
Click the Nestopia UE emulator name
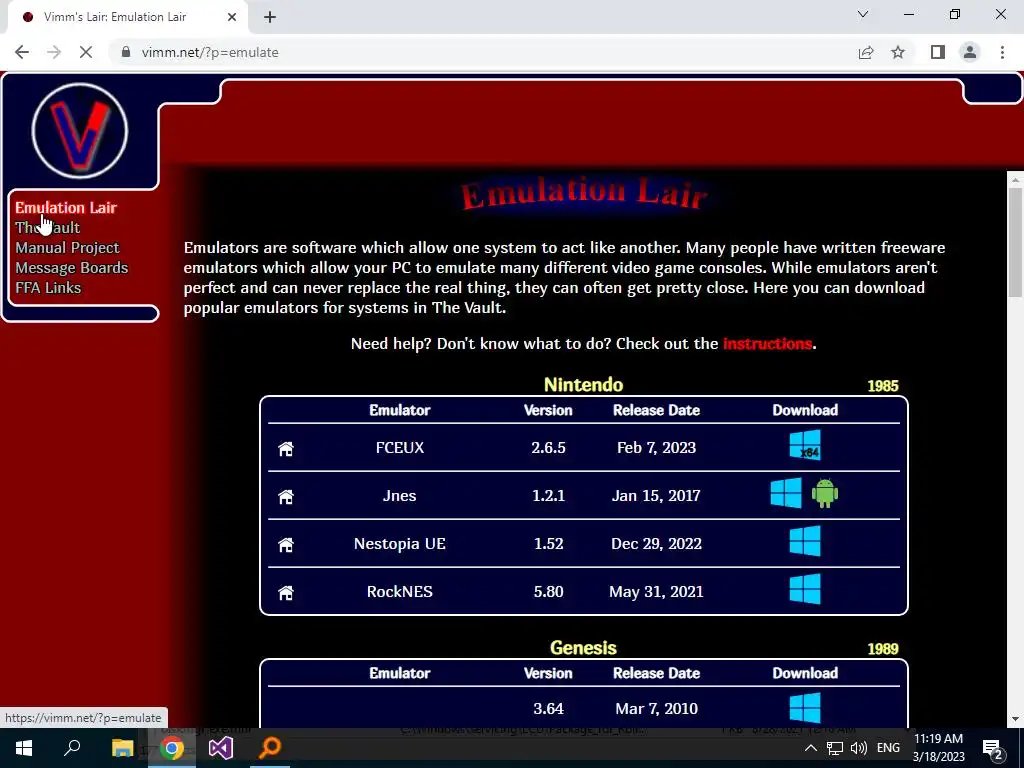click(x=400, y=544)
